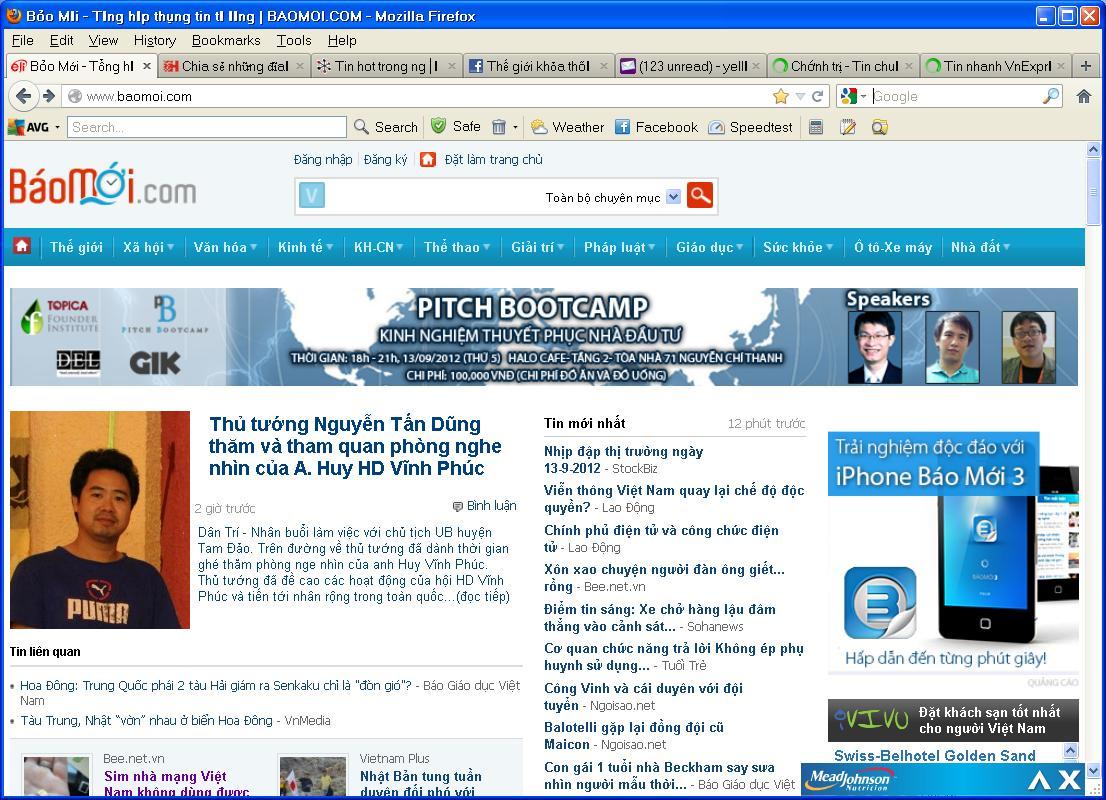Go forward with the forward arrow
Screen dimensions: 1106x800
point(49,96)
